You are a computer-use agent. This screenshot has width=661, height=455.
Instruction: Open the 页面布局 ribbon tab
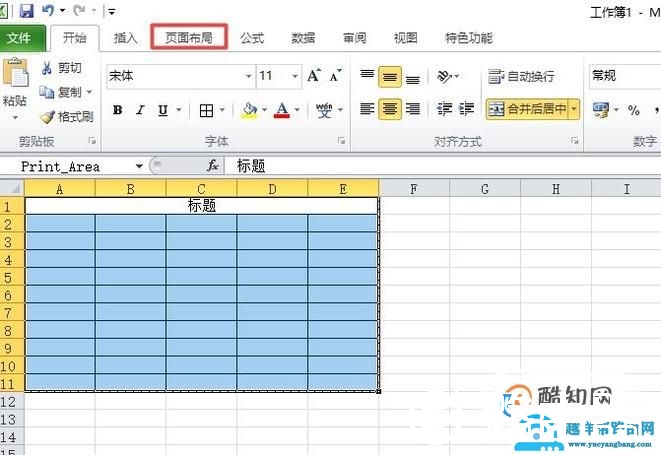(189, 38)
